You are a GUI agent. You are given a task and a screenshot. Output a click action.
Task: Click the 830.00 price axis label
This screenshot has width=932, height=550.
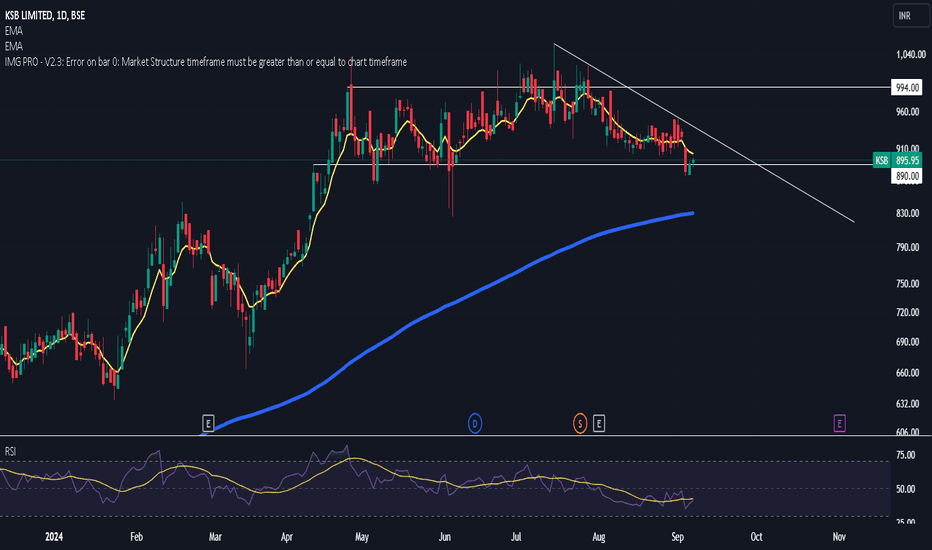(x=908, y=213)
